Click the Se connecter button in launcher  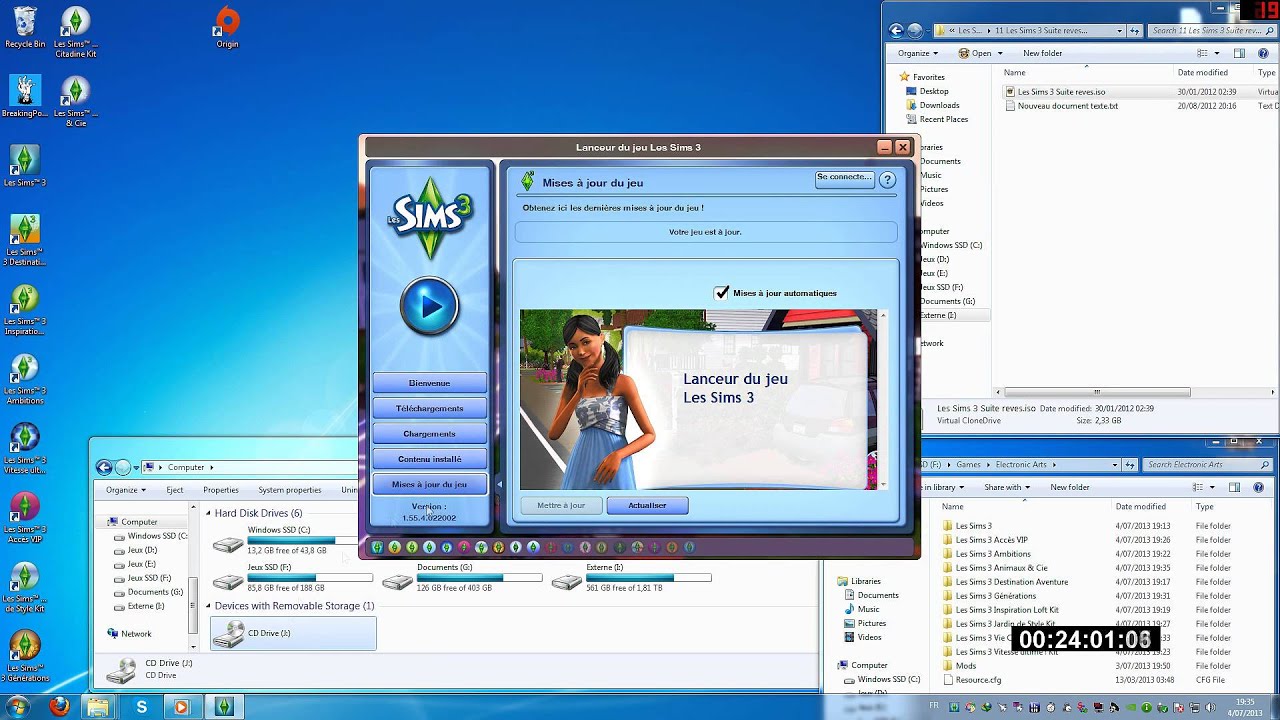point(844,180)
